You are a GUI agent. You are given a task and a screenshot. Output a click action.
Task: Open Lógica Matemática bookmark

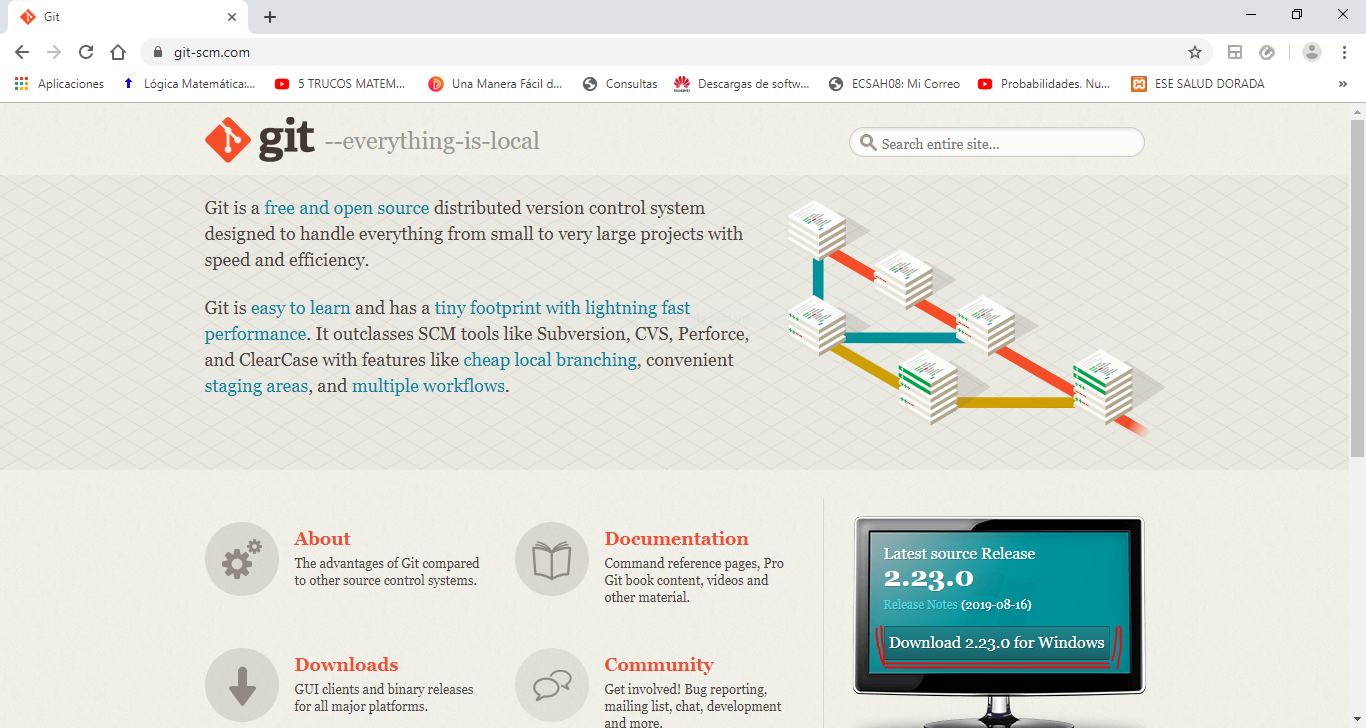click(189, 84)
